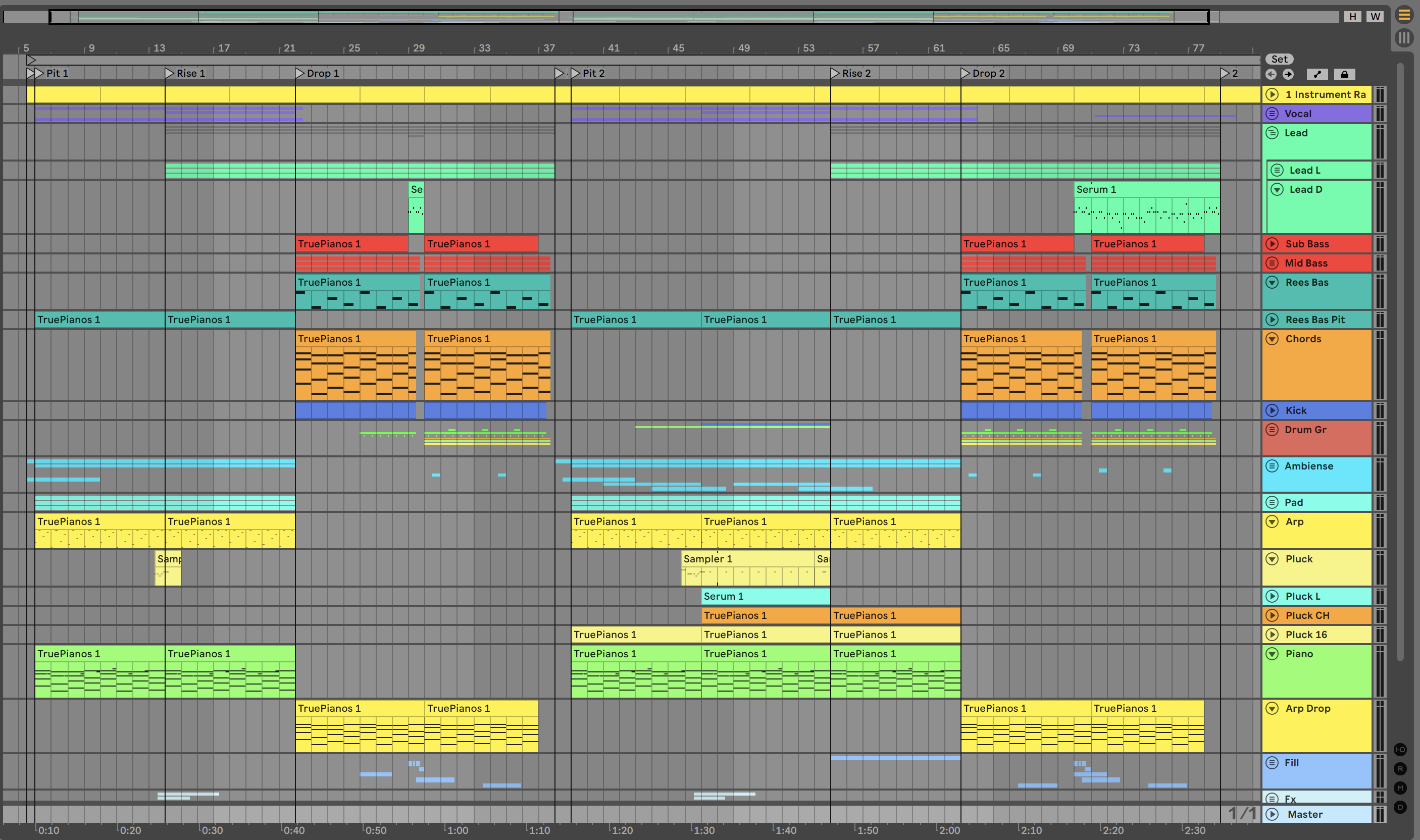Toggle the Mixer (M) section visibility
The height and width of the screenshot is (840, 1420).
(x=1400, y=788)
